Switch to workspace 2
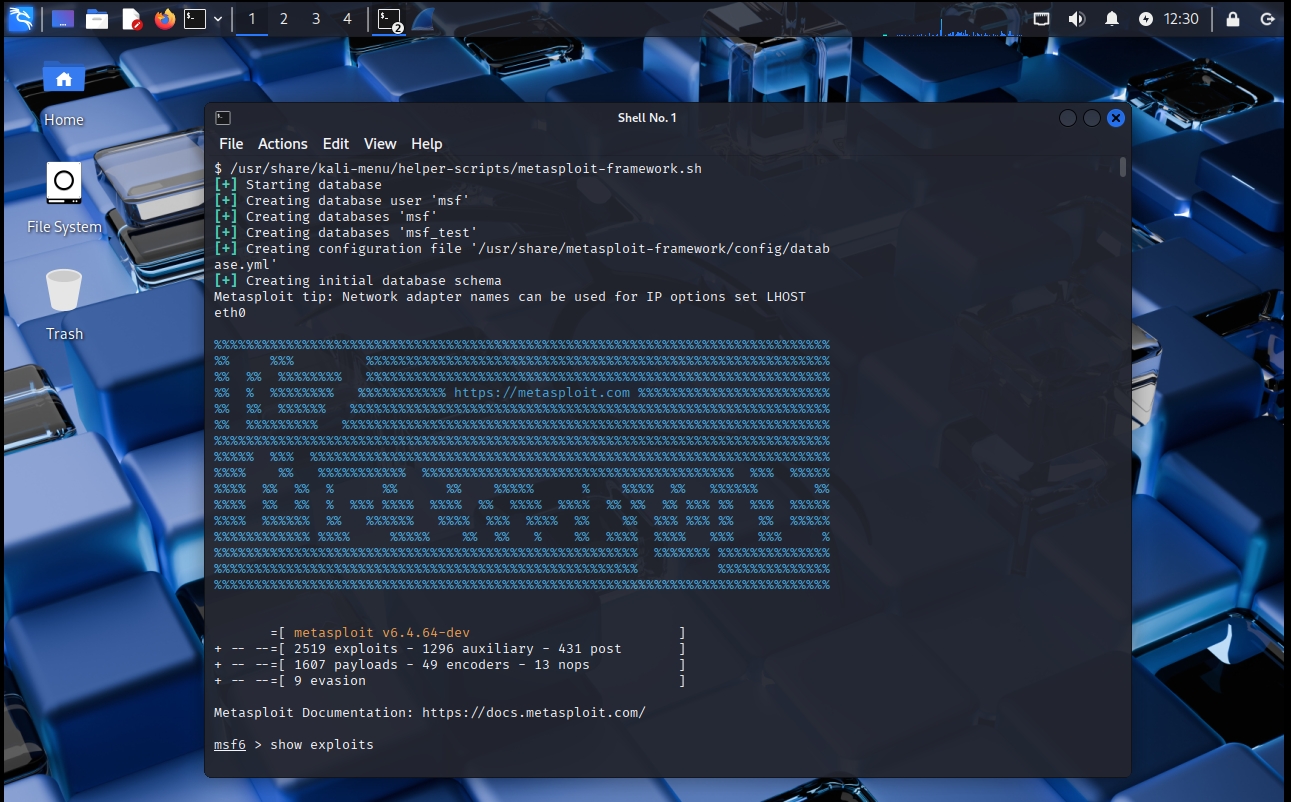 coord(284,19)
